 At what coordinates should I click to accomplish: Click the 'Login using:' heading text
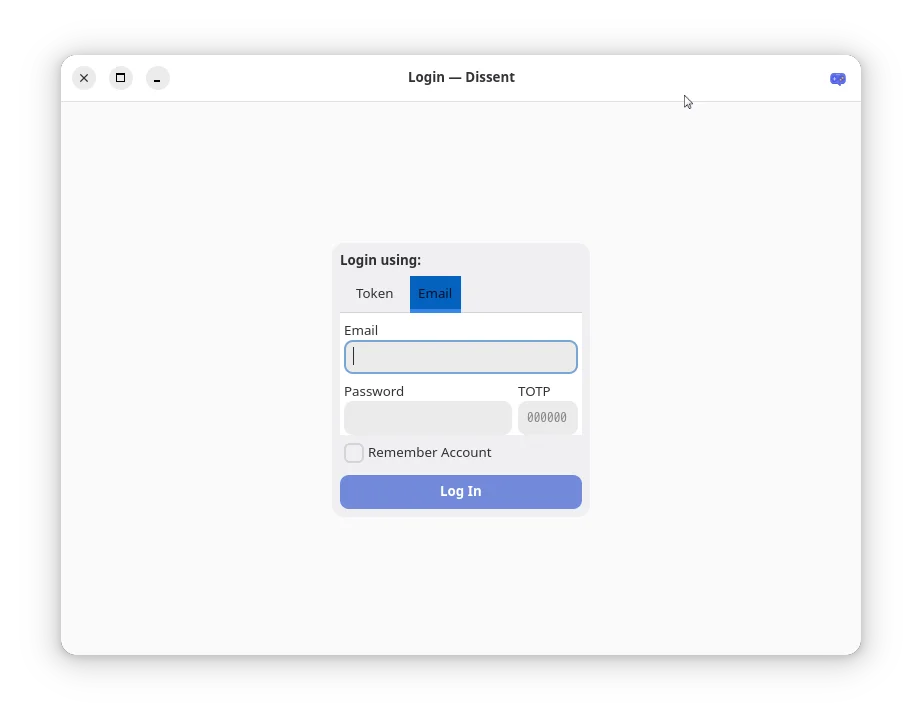click(x=380, y=260)
